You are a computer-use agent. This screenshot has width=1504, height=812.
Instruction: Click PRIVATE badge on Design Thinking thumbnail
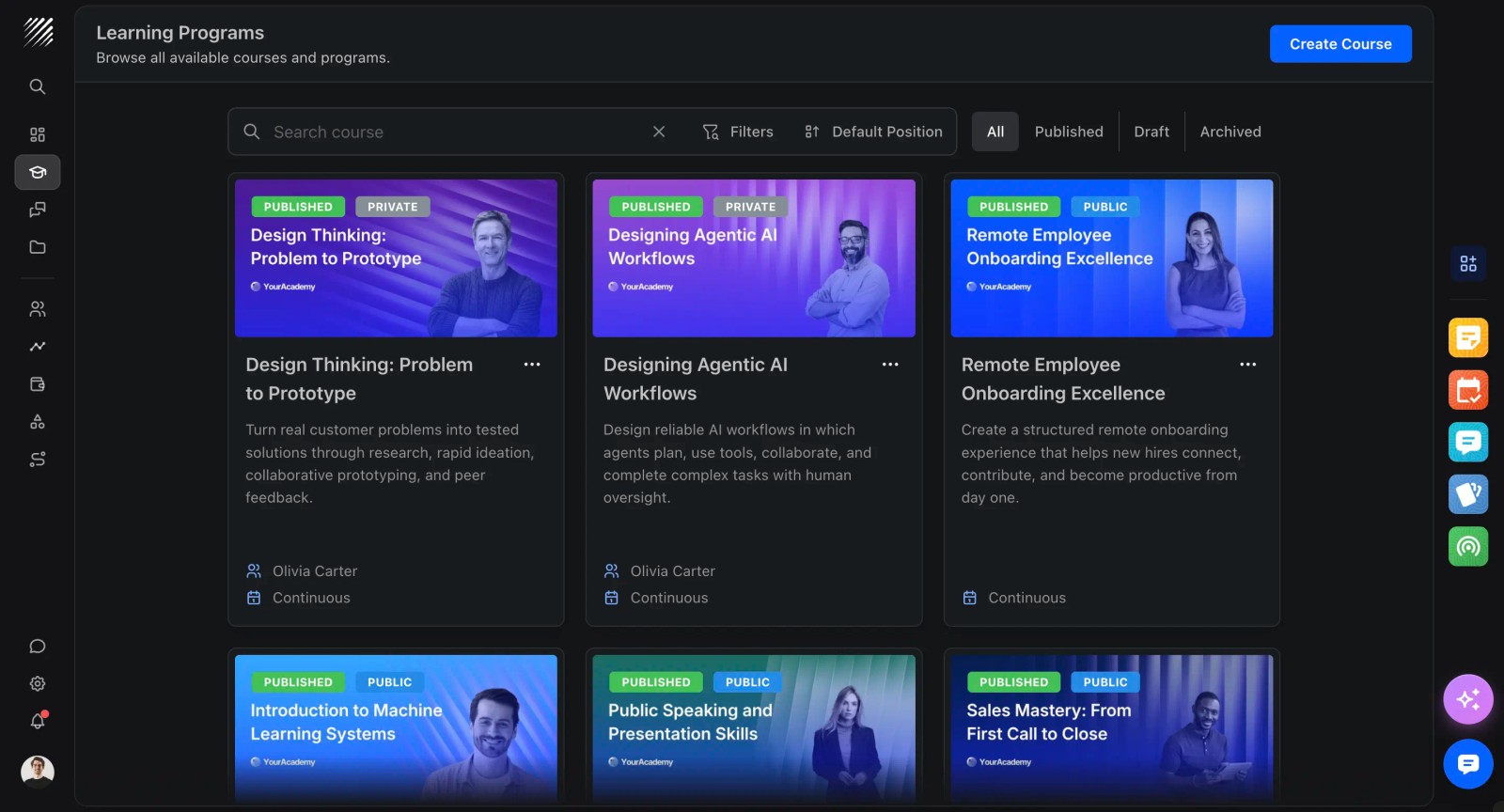pos(393,207)
